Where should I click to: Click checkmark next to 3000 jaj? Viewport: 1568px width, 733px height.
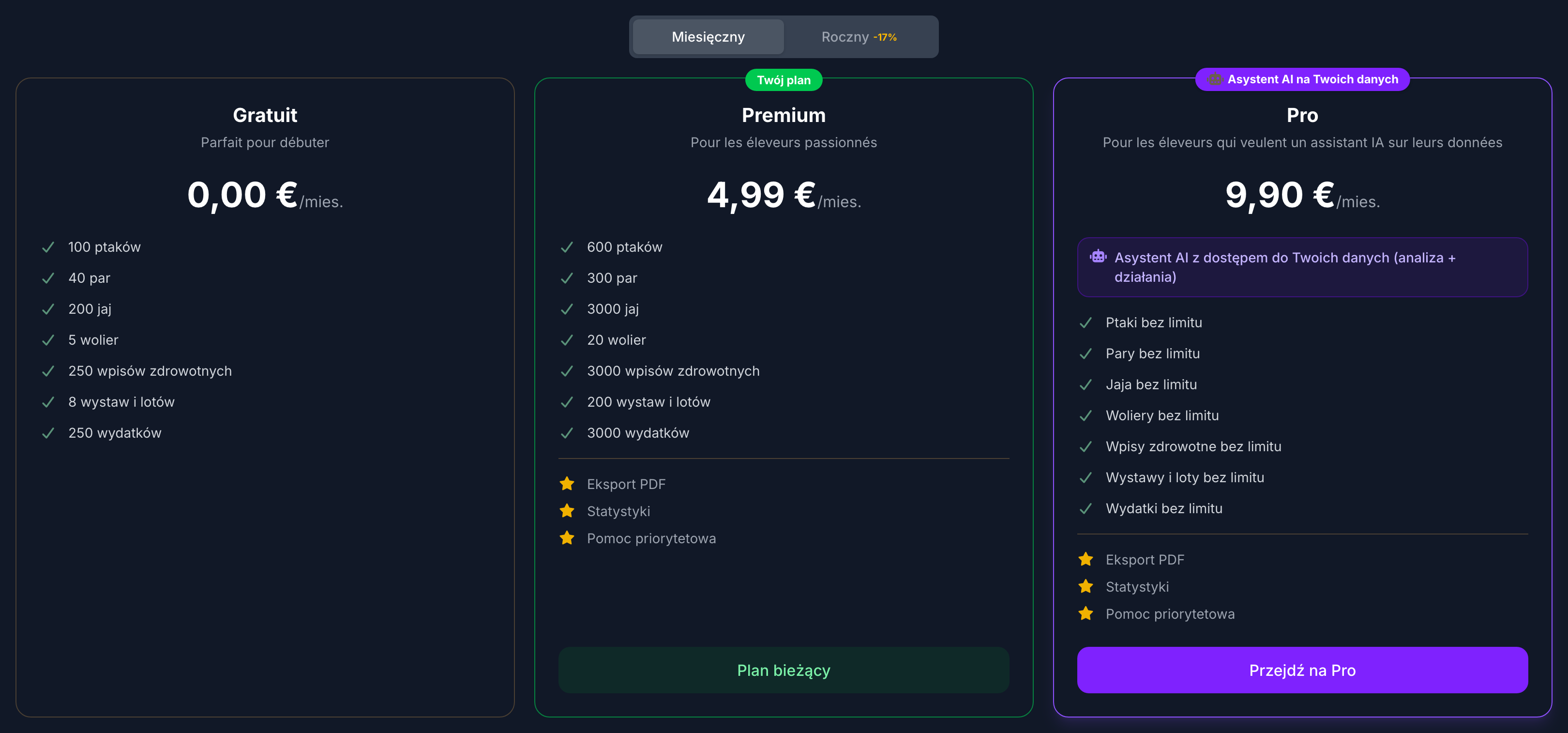tap(567, 309)
